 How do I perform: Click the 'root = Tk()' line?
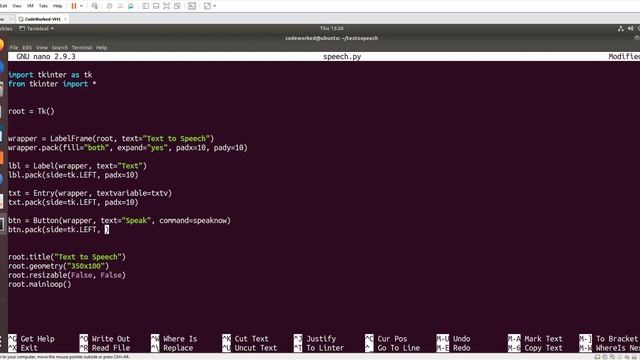[31, 111]
